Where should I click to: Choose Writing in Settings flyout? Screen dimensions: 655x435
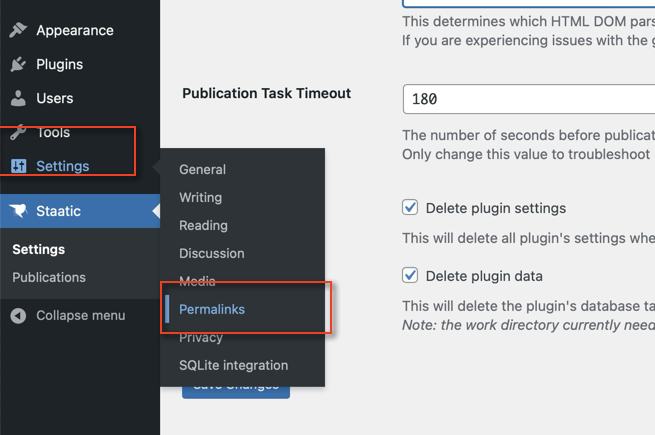(x=201, y=197)
